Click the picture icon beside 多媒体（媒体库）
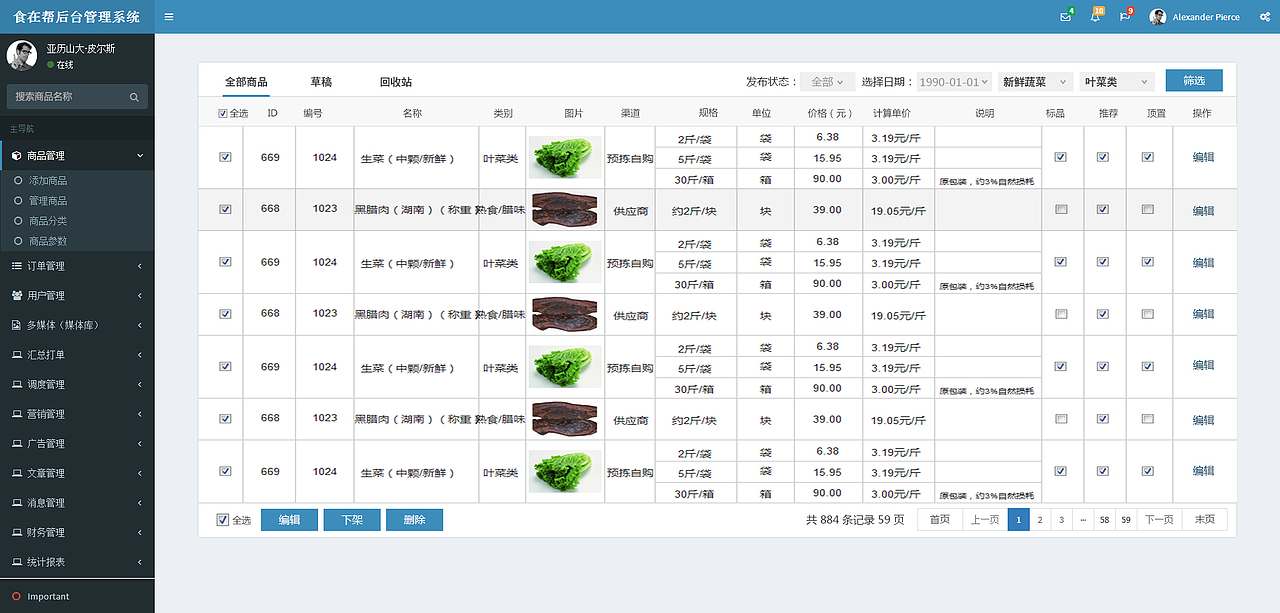The height and width of the screenshot is (613, 1280). coord(17,325)
